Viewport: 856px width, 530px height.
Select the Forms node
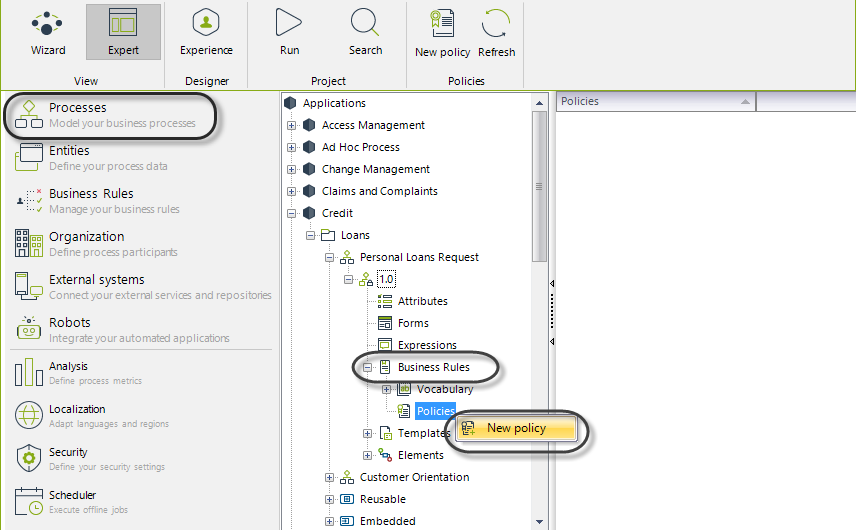(x=413, y=323)
